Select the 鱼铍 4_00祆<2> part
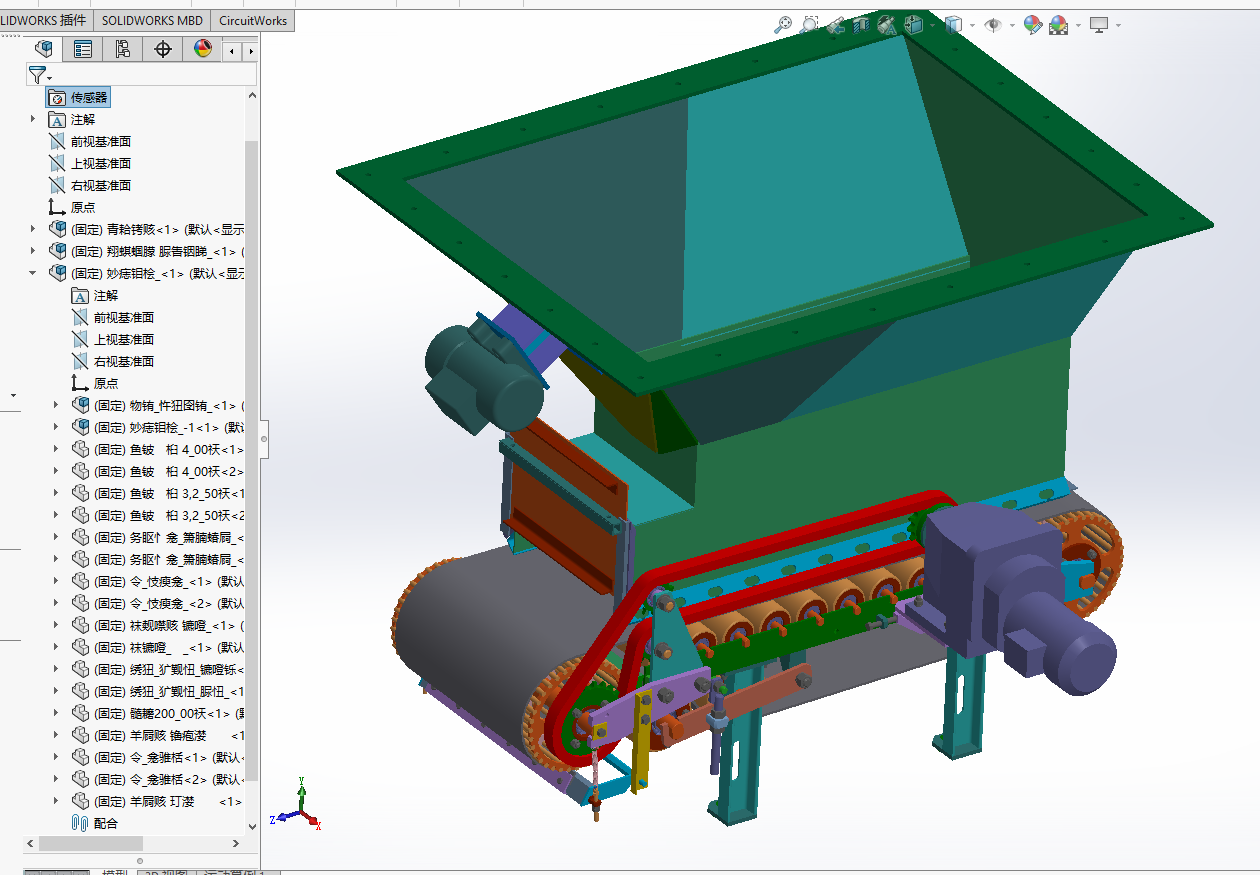Viewport: 1260px width, 875px height. [x=159, y=471]
